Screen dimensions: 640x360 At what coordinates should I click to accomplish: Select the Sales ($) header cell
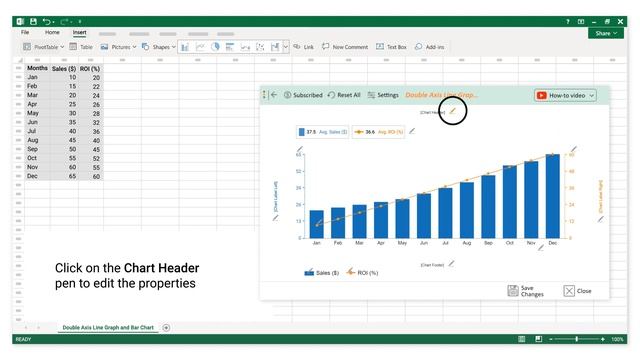(64, 69)
